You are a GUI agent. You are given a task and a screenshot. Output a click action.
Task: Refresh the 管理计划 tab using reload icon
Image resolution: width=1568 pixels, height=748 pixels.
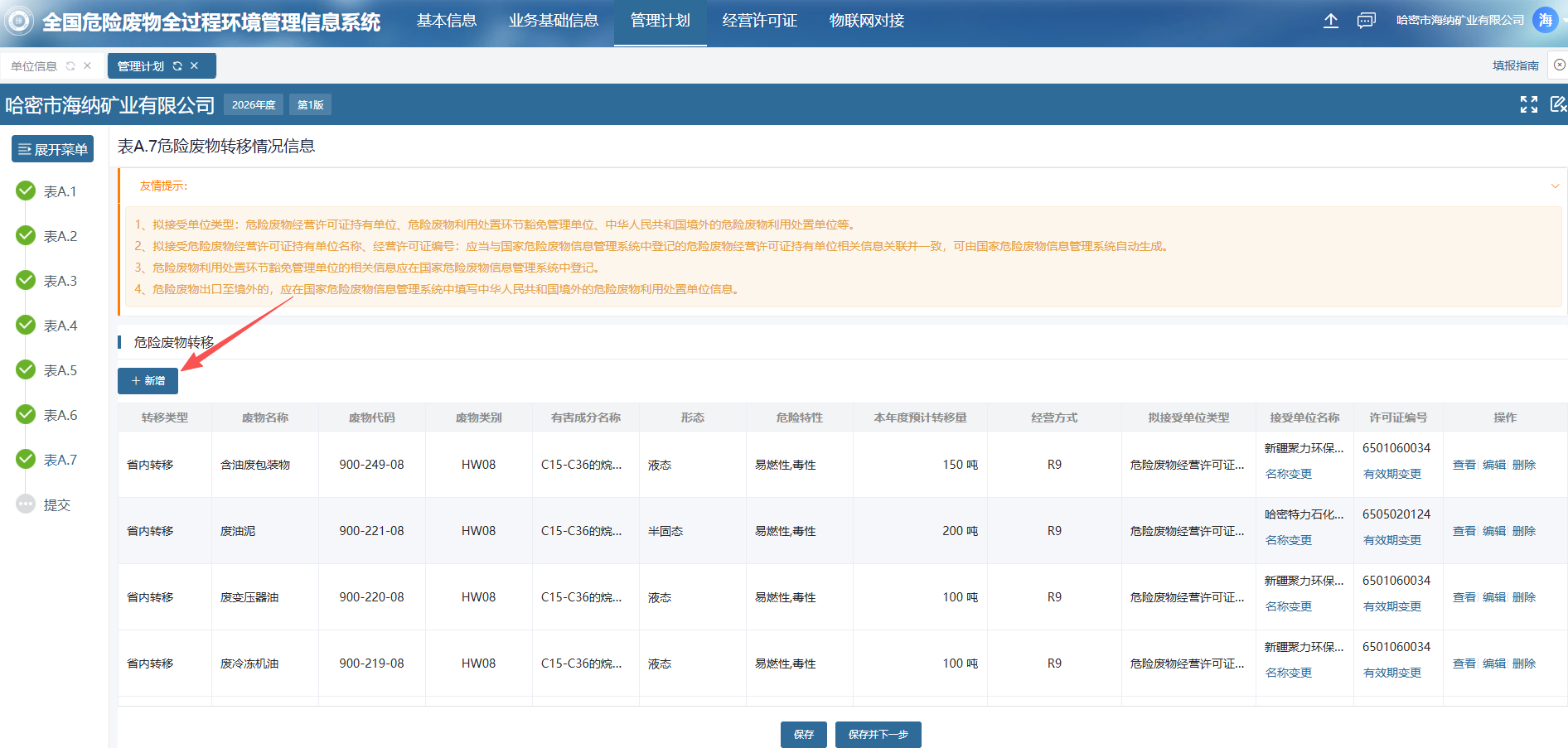(177, 66)
